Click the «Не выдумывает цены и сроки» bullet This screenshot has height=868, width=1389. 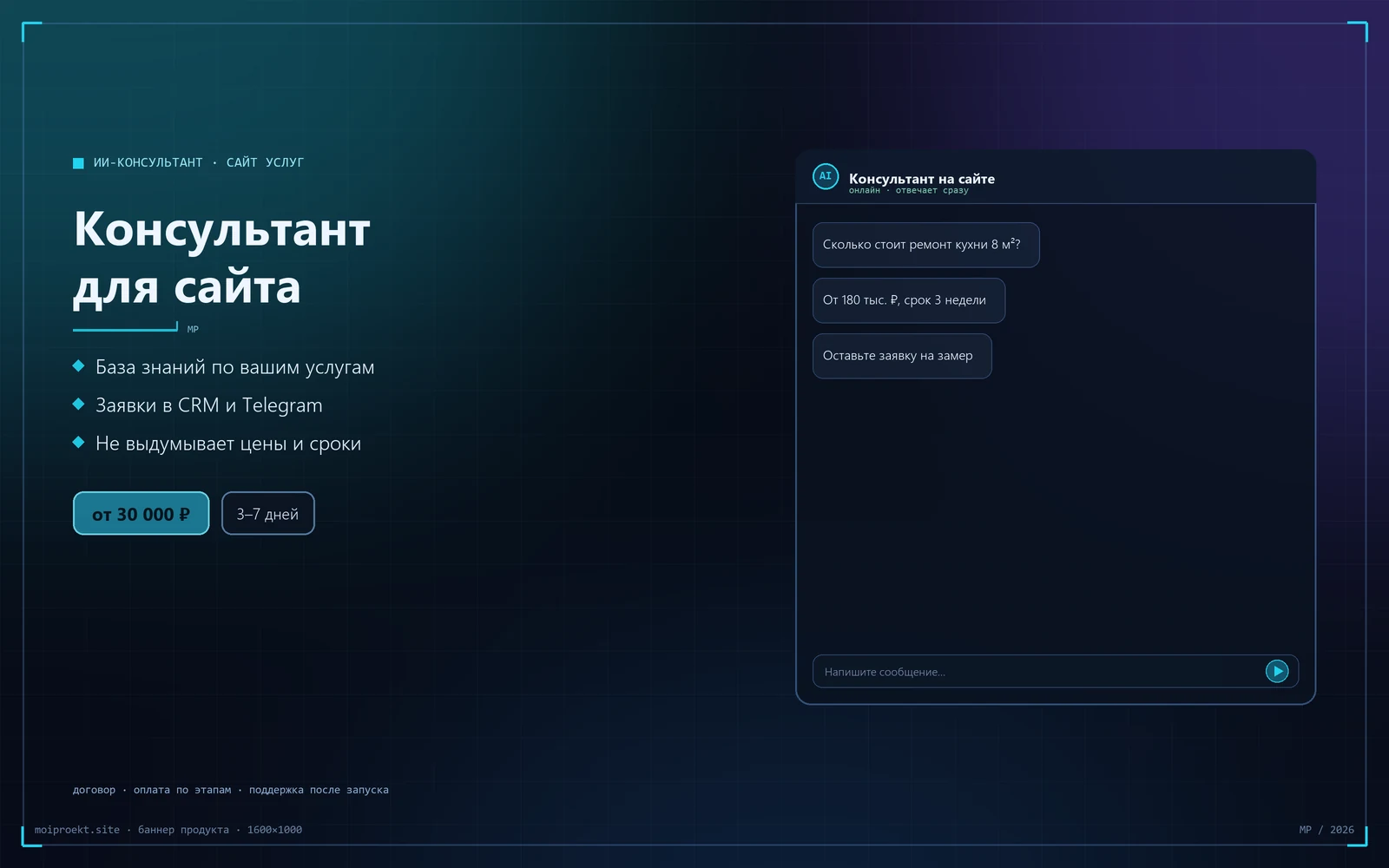pyautogui.click(x=228, y=444)
